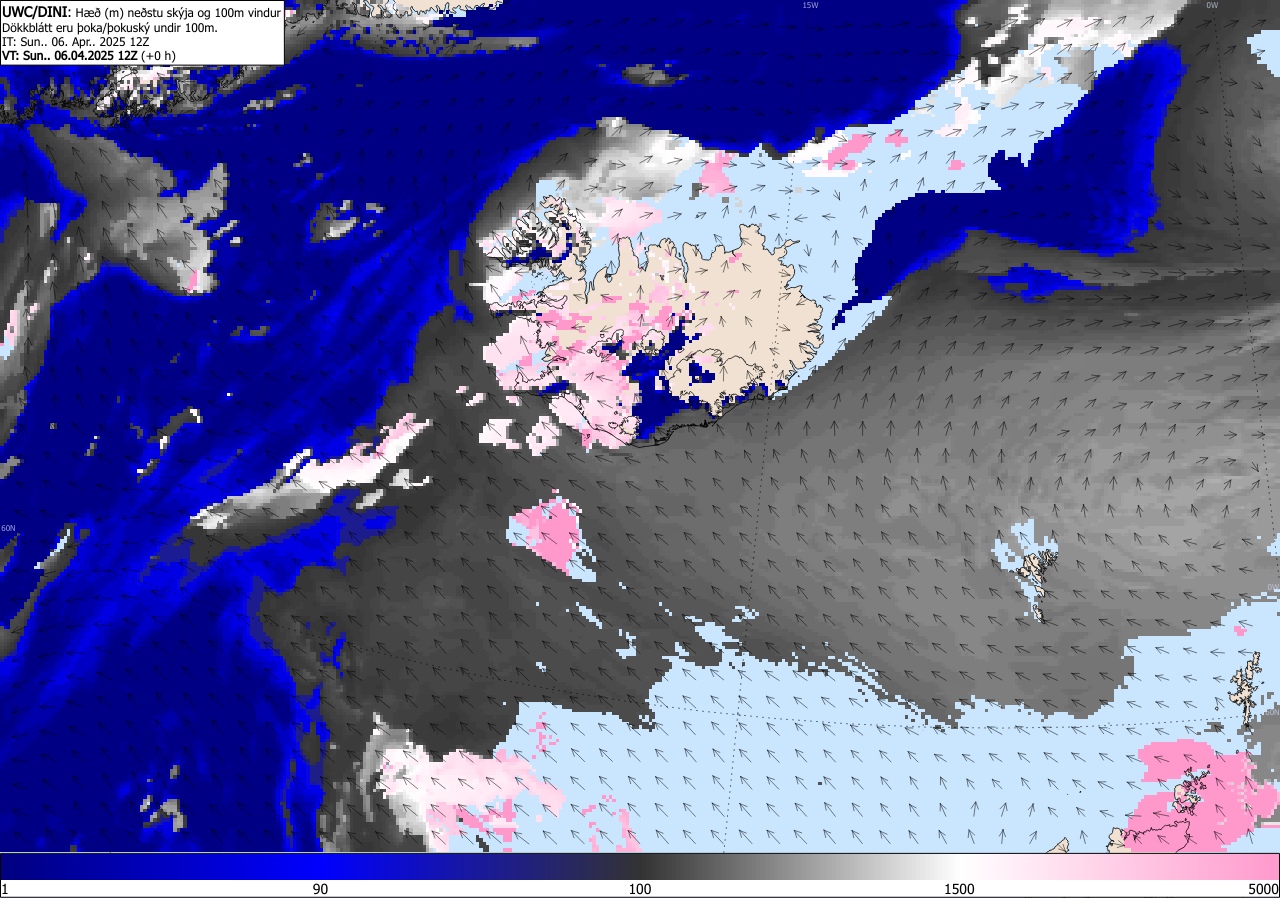Screen dimensions: 1280x898
Task: Click the '60N' latitude label
Action: 8,528
